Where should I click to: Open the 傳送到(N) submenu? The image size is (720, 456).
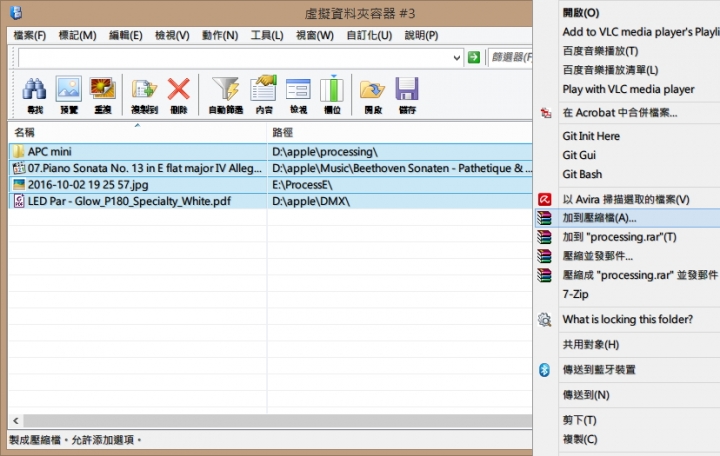(x=586, y=395)
